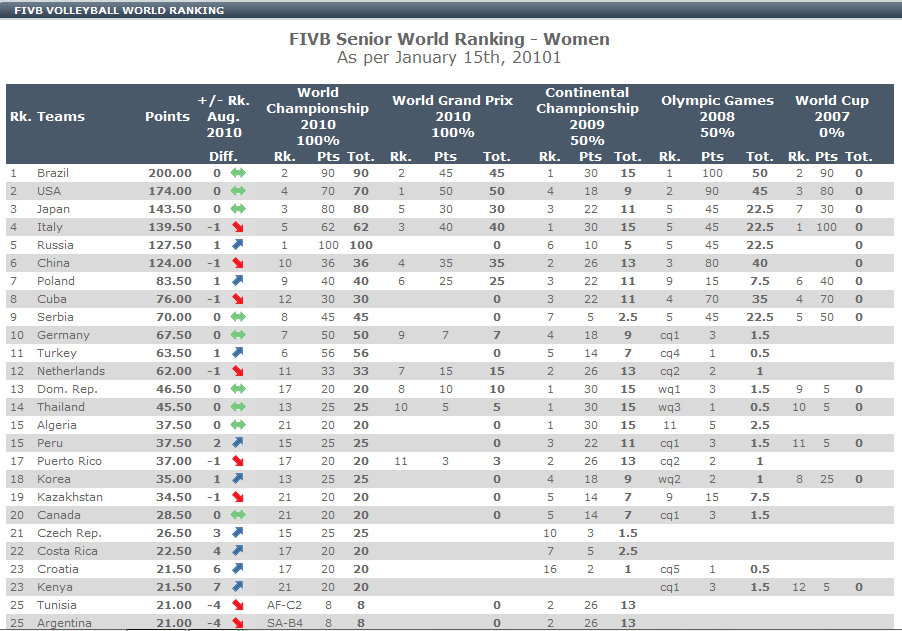902x631 pixels.
Task: Select the Teams column header
Action: pos(61,116)
